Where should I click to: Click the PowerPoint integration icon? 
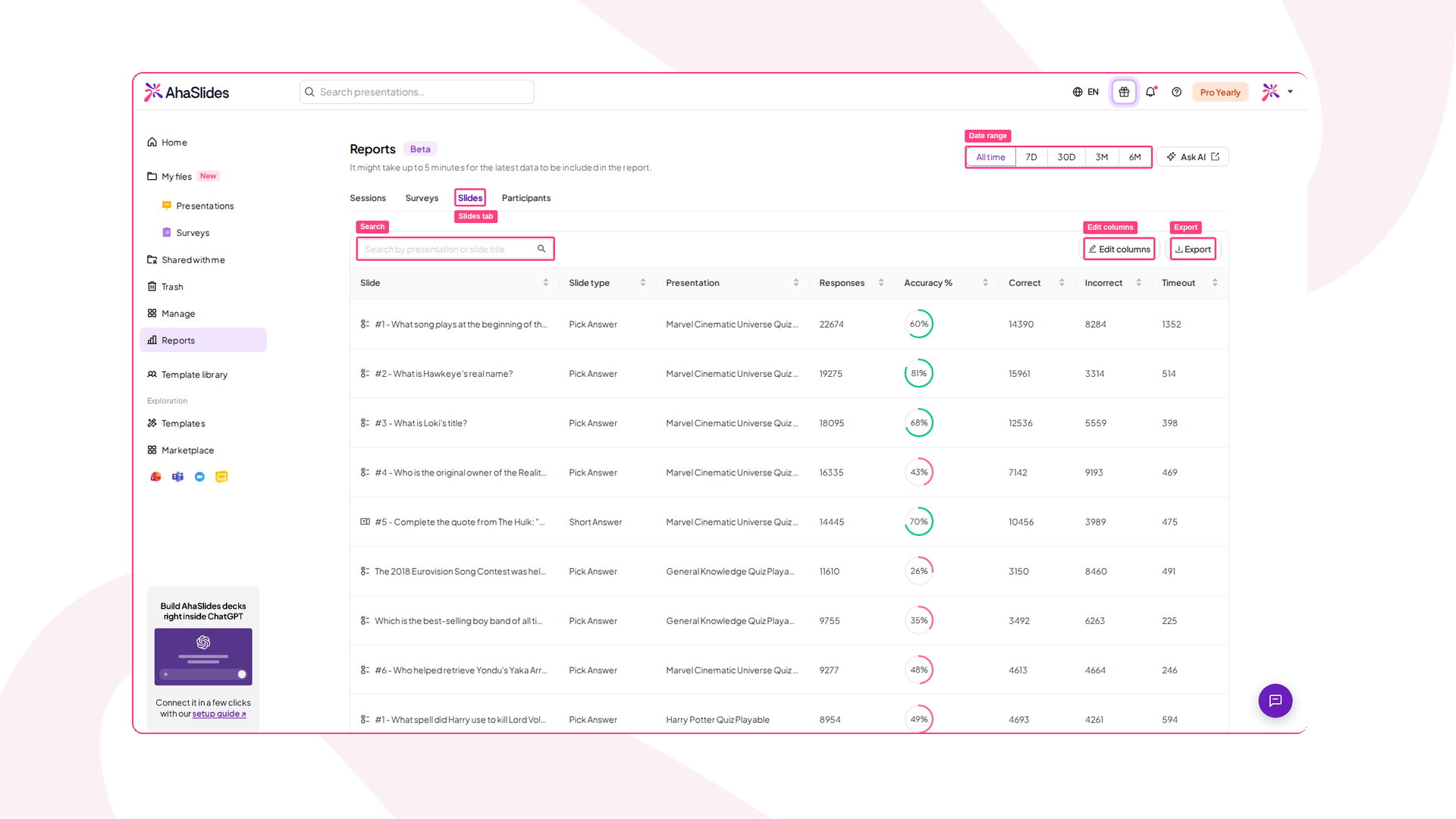click(x=155, y=477)
